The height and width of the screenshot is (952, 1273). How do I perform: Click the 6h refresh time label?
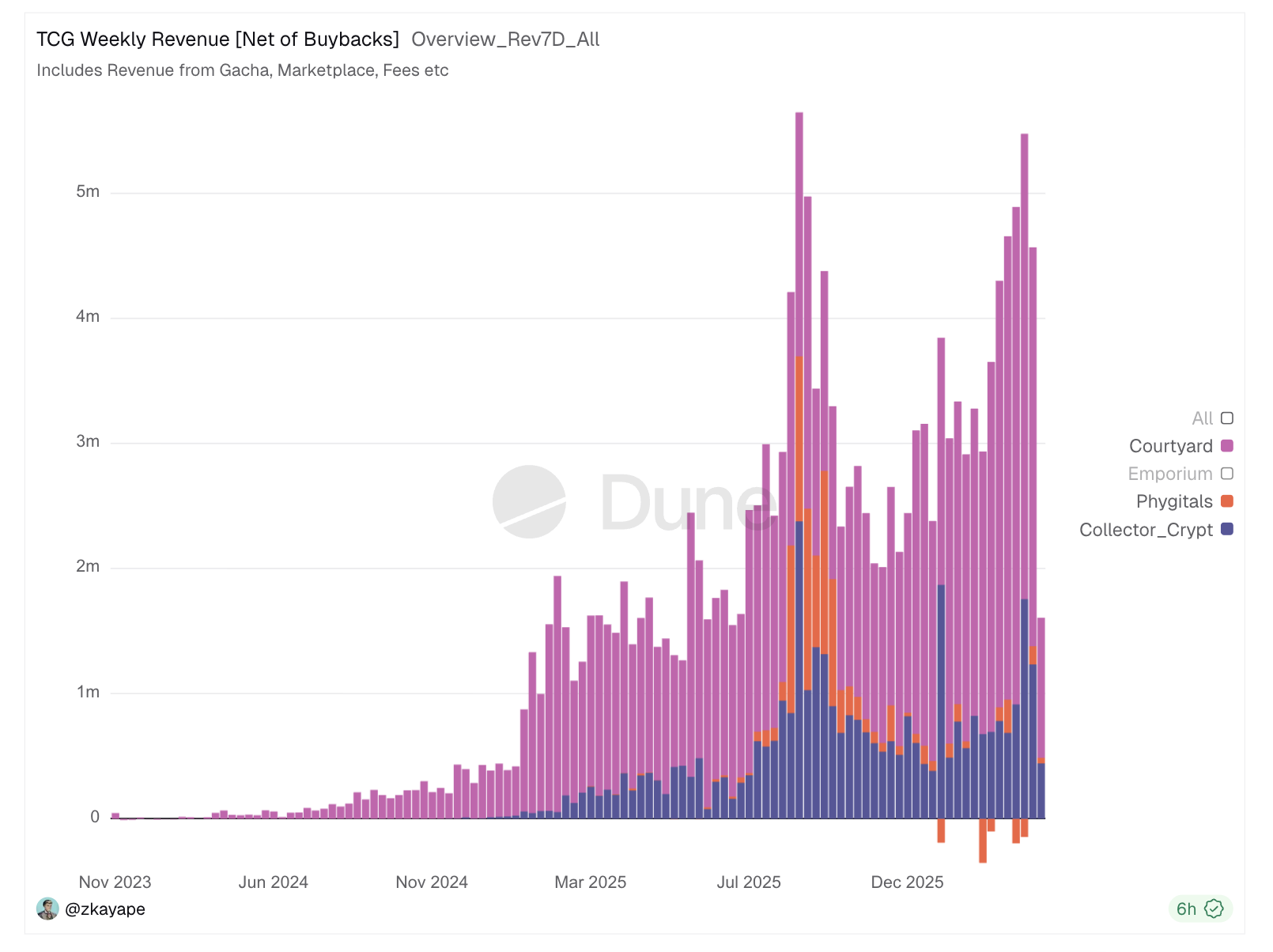coord(1186,909)
